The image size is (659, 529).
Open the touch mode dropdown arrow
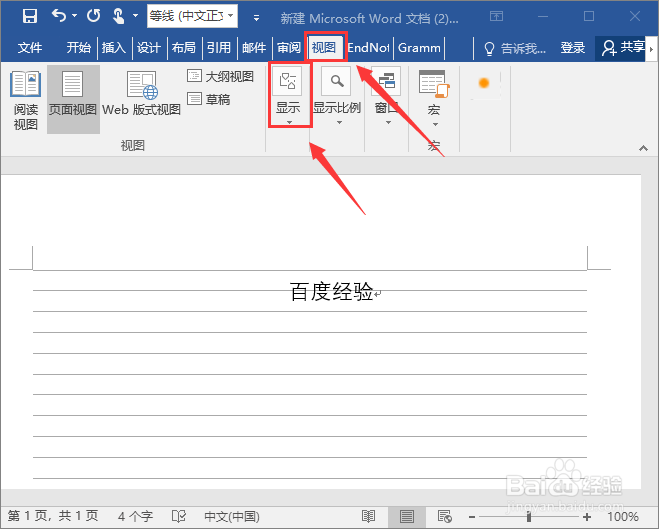click(x=135, y=16)
